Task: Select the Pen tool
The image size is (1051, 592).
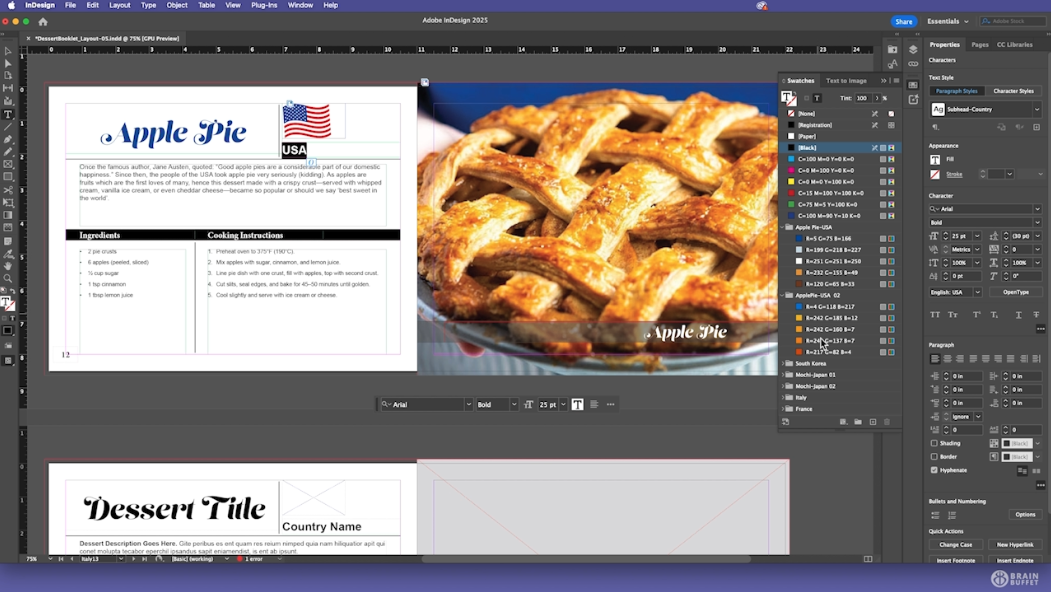Action: tap(8, 139)
